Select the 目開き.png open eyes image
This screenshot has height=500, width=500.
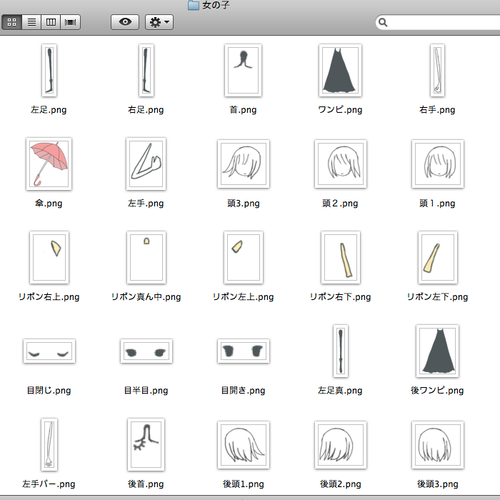tap(243, 351)
